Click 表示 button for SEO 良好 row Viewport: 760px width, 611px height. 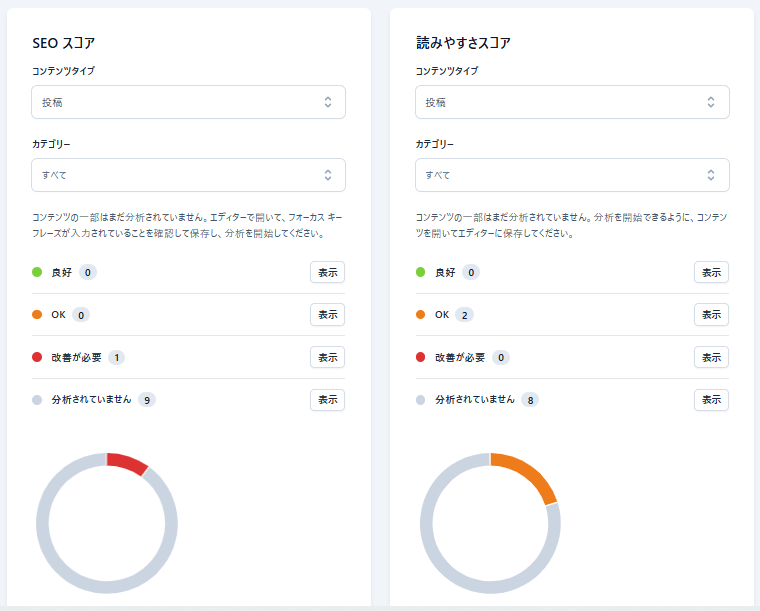[327, 272]
